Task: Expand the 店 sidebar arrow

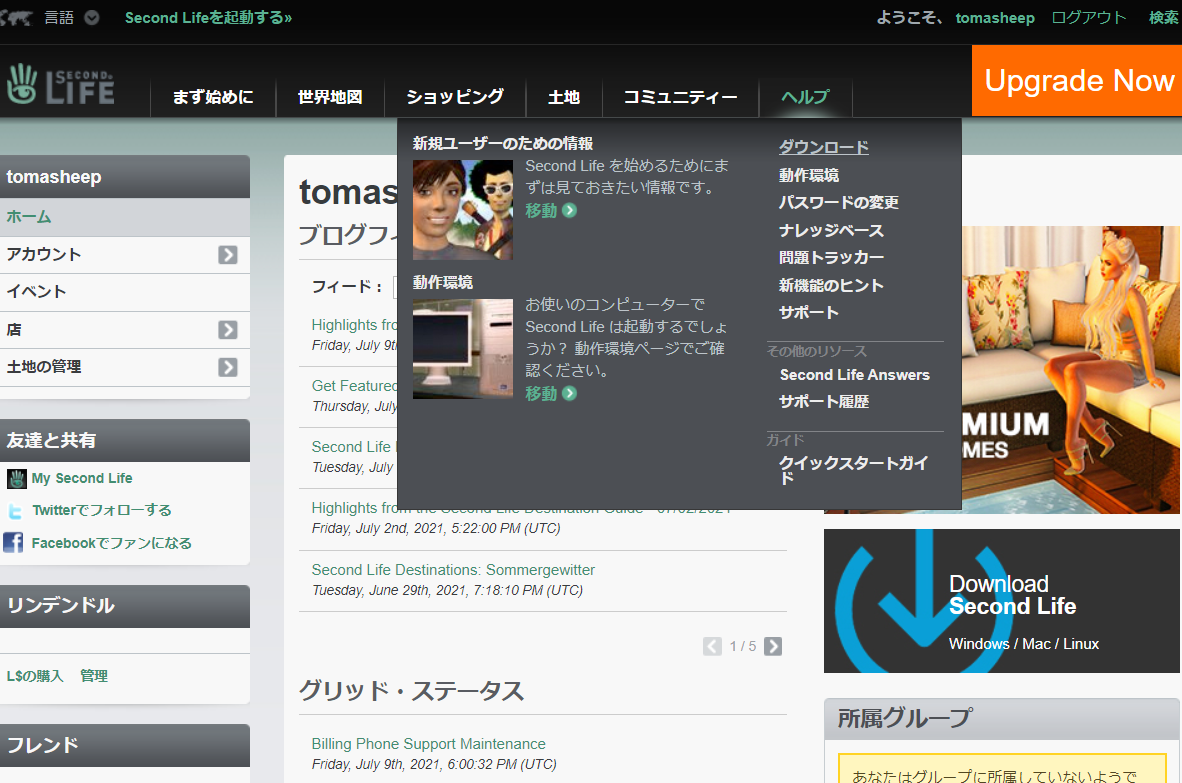Action: 228,330
